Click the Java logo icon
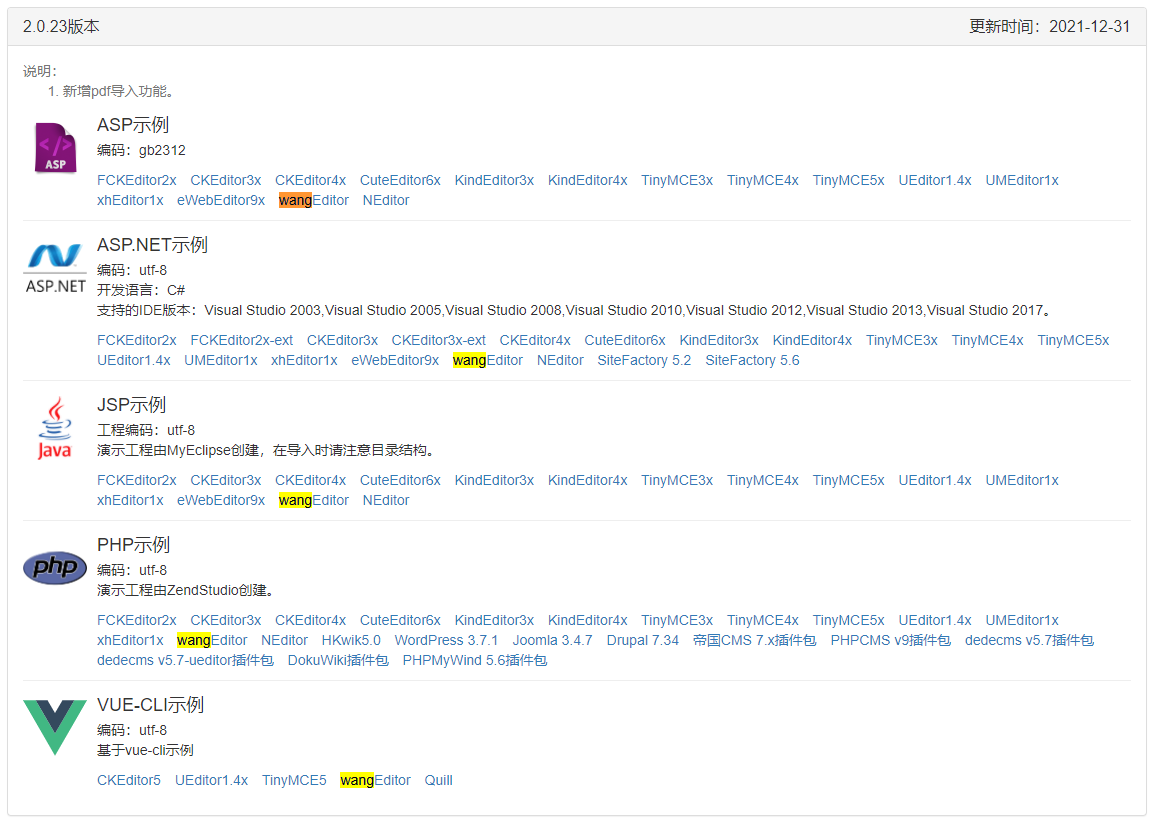Image resolution: width=1151 pixels, height=820 pixels. pyautogui.click(x=55, y=429)
